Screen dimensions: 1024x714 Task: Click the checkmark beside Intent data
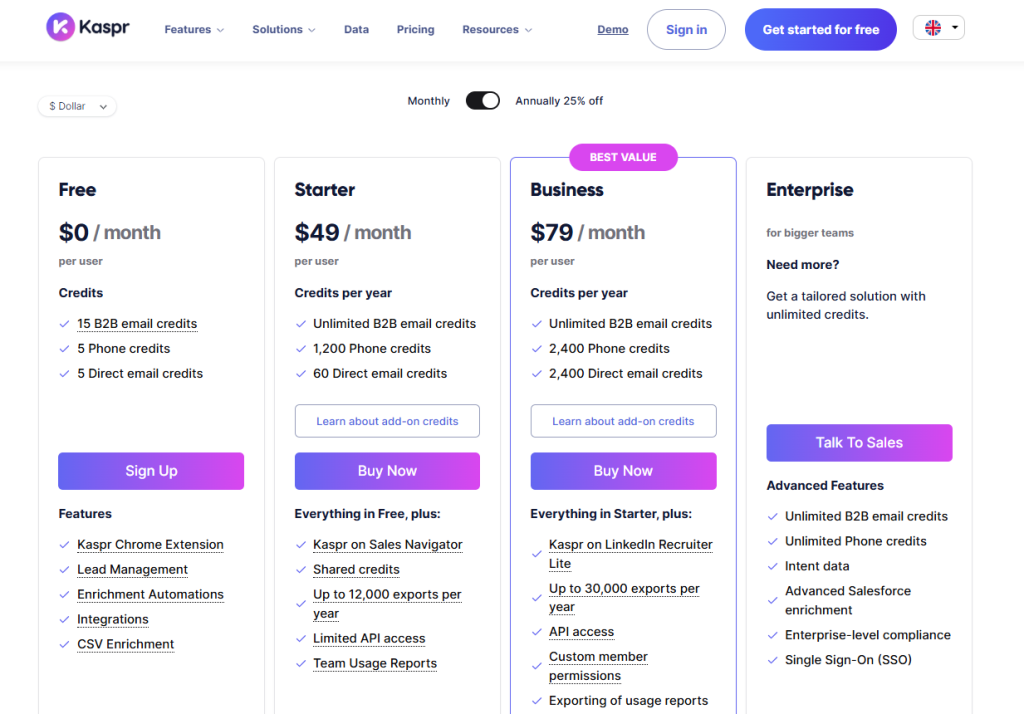773,566
